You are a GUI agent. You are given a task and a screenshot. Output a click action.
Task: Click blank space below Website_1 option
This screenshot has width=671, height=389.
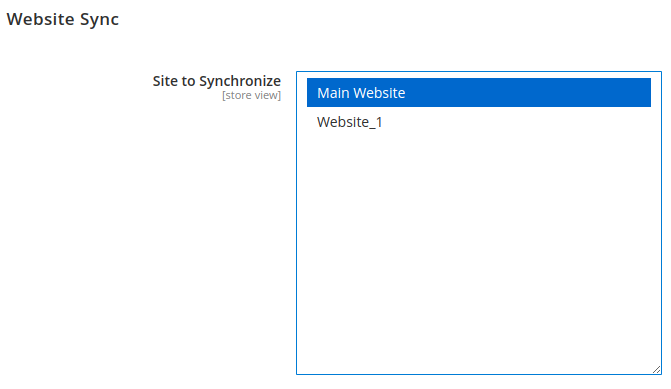coord(478,252)
